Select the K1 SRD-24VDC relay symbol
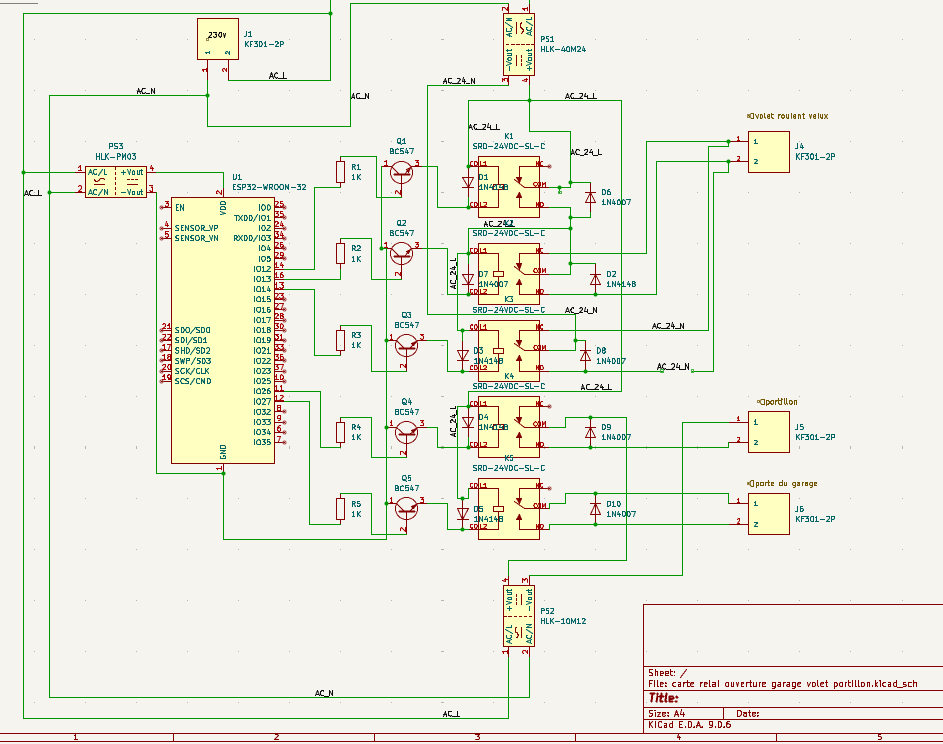 pos(509,187)
